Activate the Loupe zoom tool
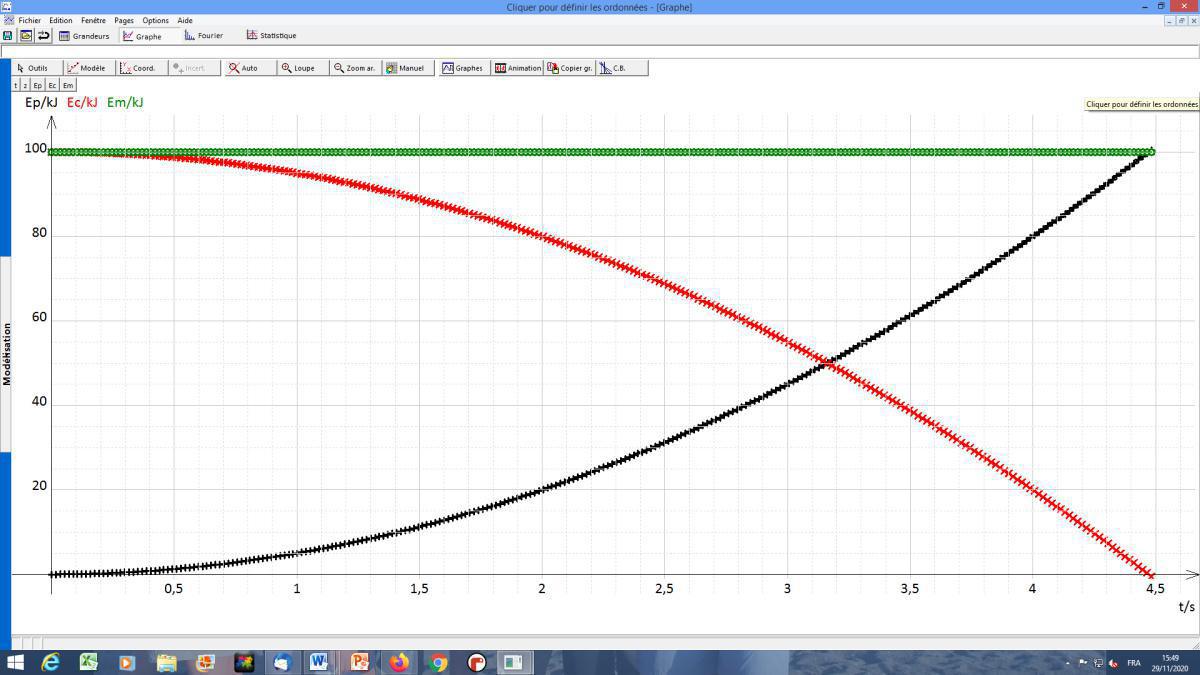Image resolution: width=1200 pixels, height=675 pixels. [298, 68]
